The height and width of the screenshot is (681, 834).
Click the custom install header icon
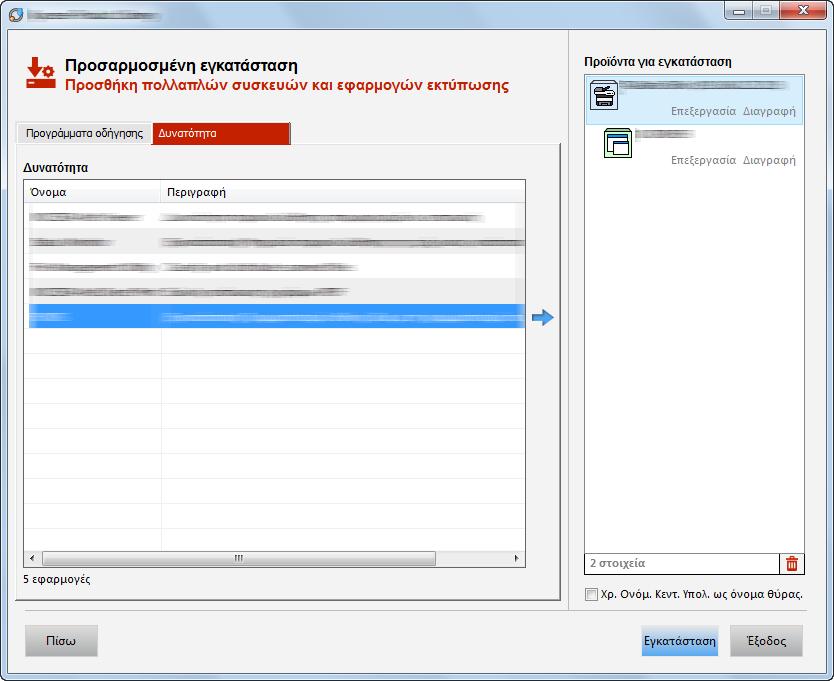coord(40,73)
